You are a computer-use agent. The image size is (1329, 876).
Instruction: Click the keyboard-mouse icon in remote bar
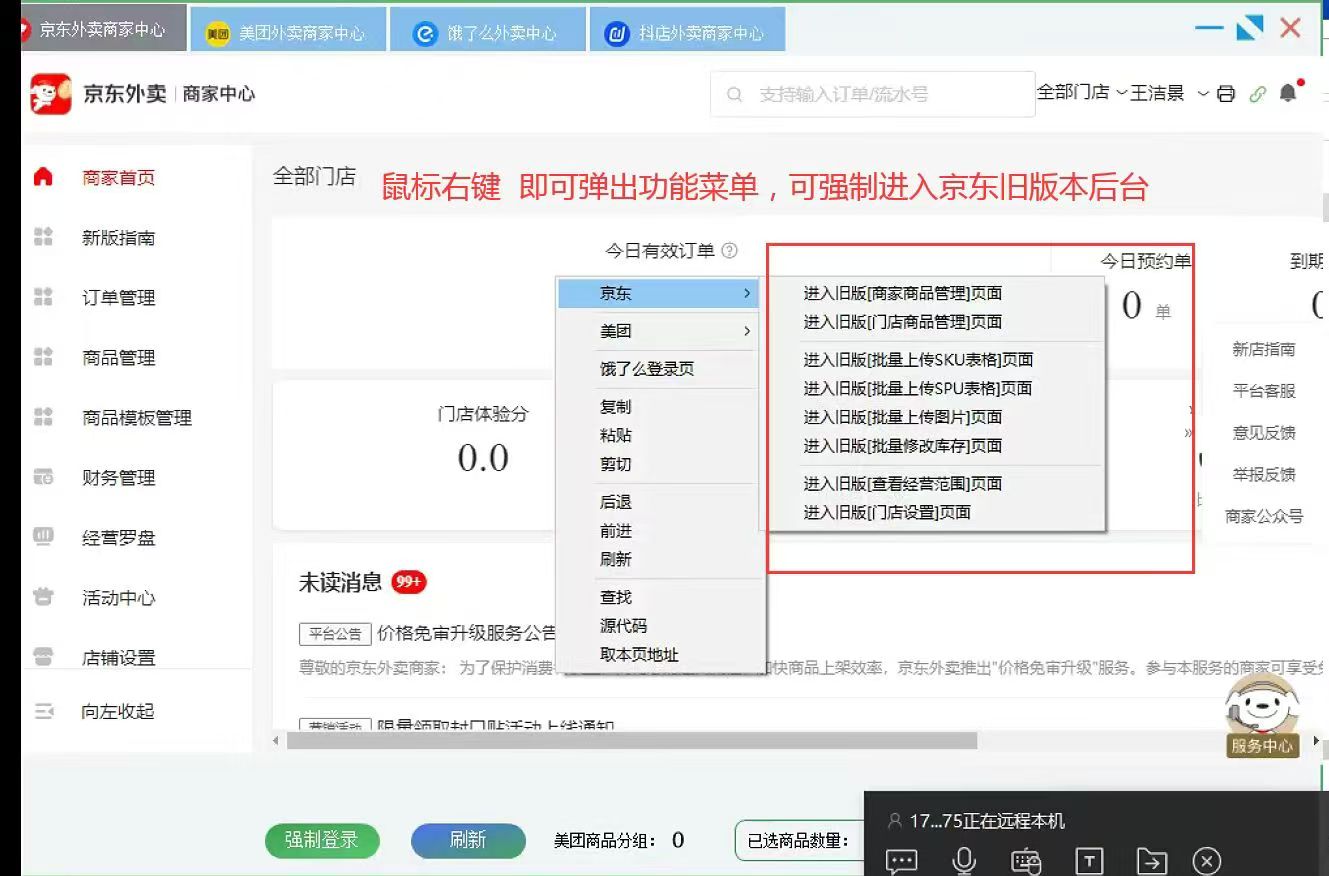[x=1026, y=861]
